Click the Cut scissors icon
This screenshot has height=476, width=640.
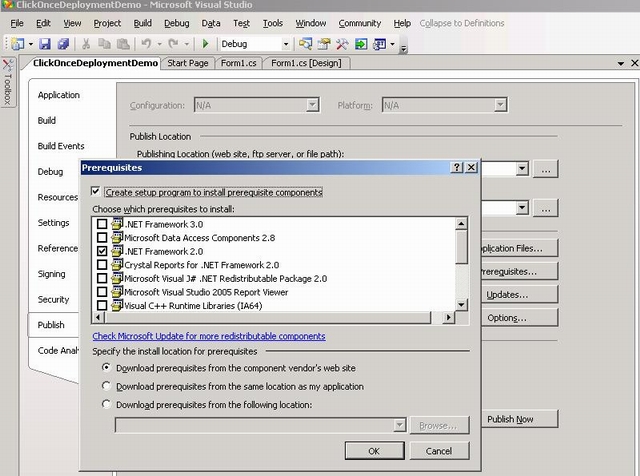(x=86, y=44)
